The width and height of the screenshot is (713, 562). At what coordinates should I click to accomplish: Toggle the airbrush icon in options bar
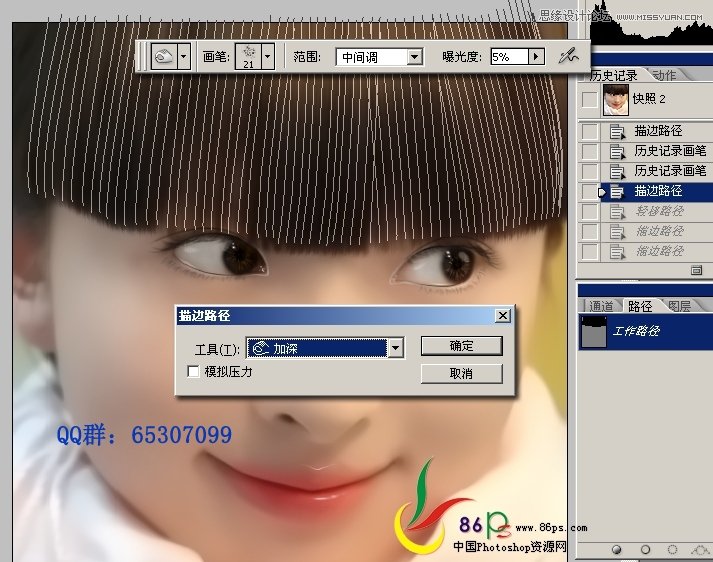(568, 56)
